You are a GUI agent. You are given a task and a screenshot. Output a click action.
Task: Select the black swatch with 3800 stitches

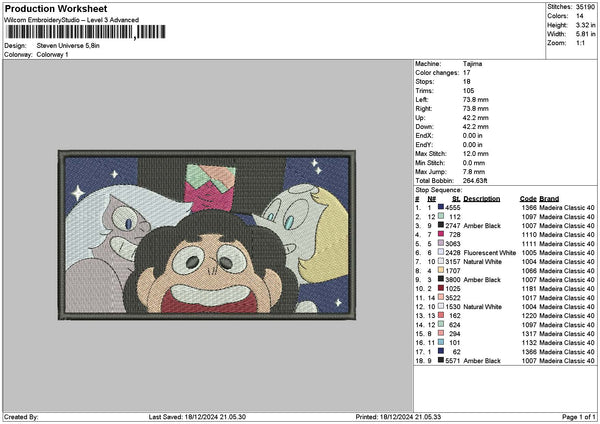[x=441, y=279]
